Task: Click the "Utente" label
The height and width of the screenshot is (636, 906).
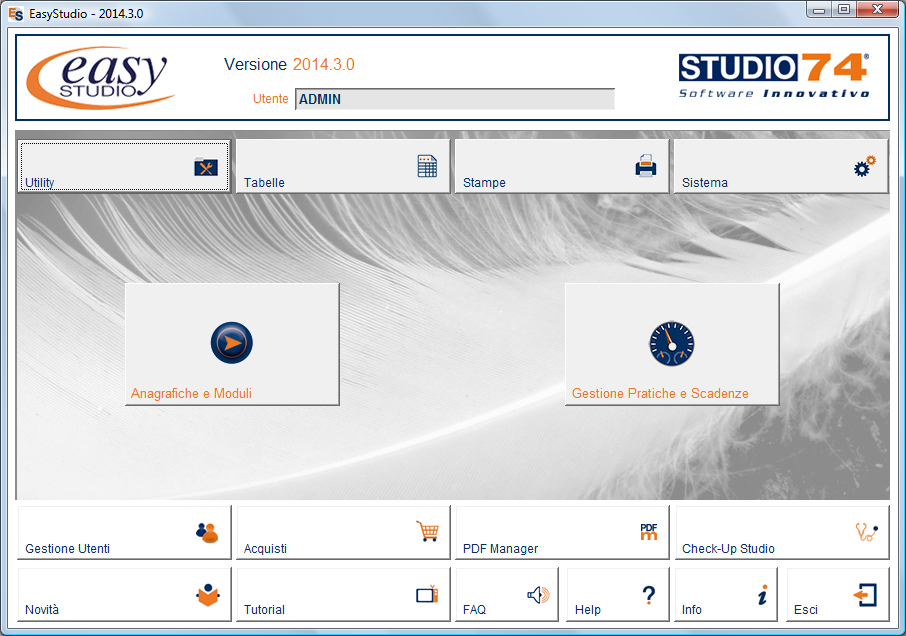Action: (x=270, y=99)
